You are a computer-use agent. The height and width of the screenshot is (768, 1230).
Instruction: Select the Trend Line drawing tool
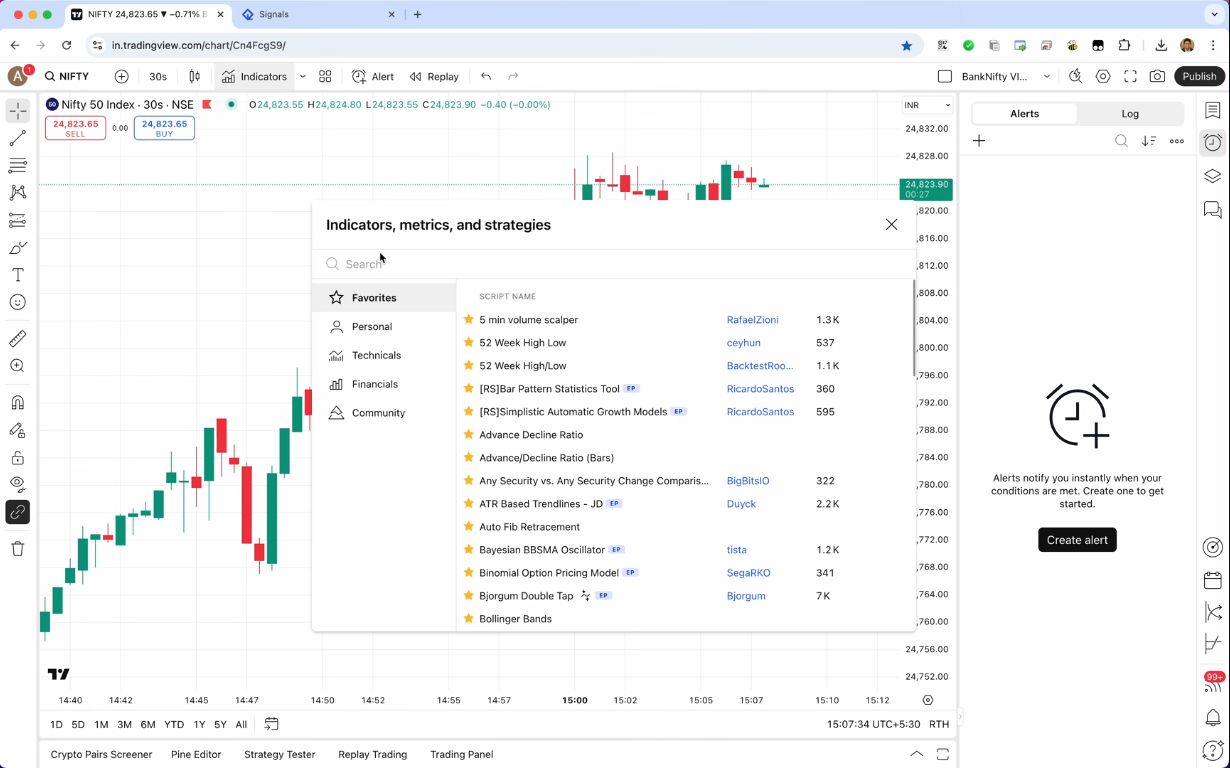pyautogui.click(x=17, y=137)
